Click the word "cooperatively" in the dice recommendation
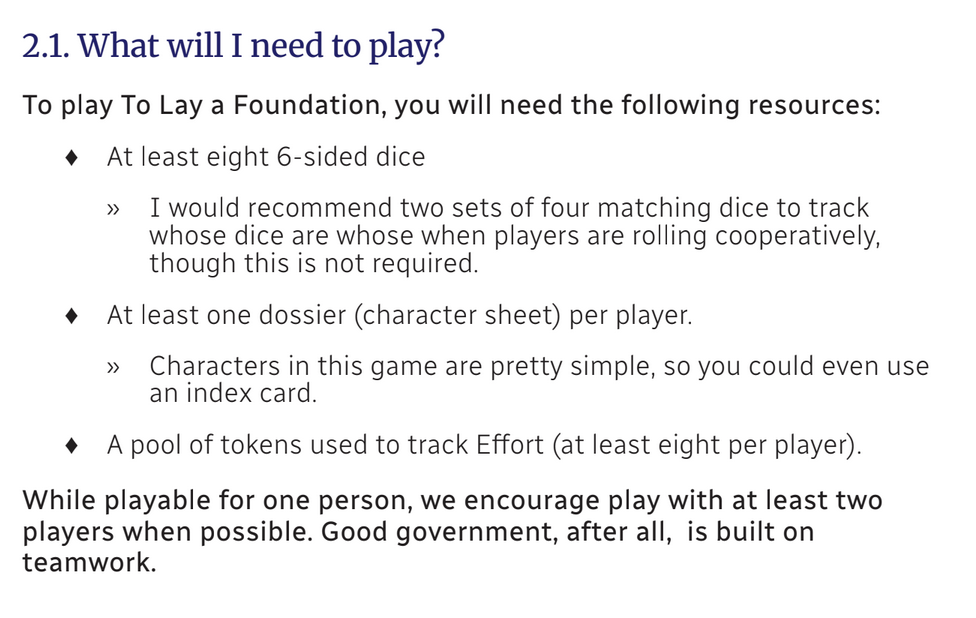The height and width of the screenshot is (618, 976). coord(797,236)
